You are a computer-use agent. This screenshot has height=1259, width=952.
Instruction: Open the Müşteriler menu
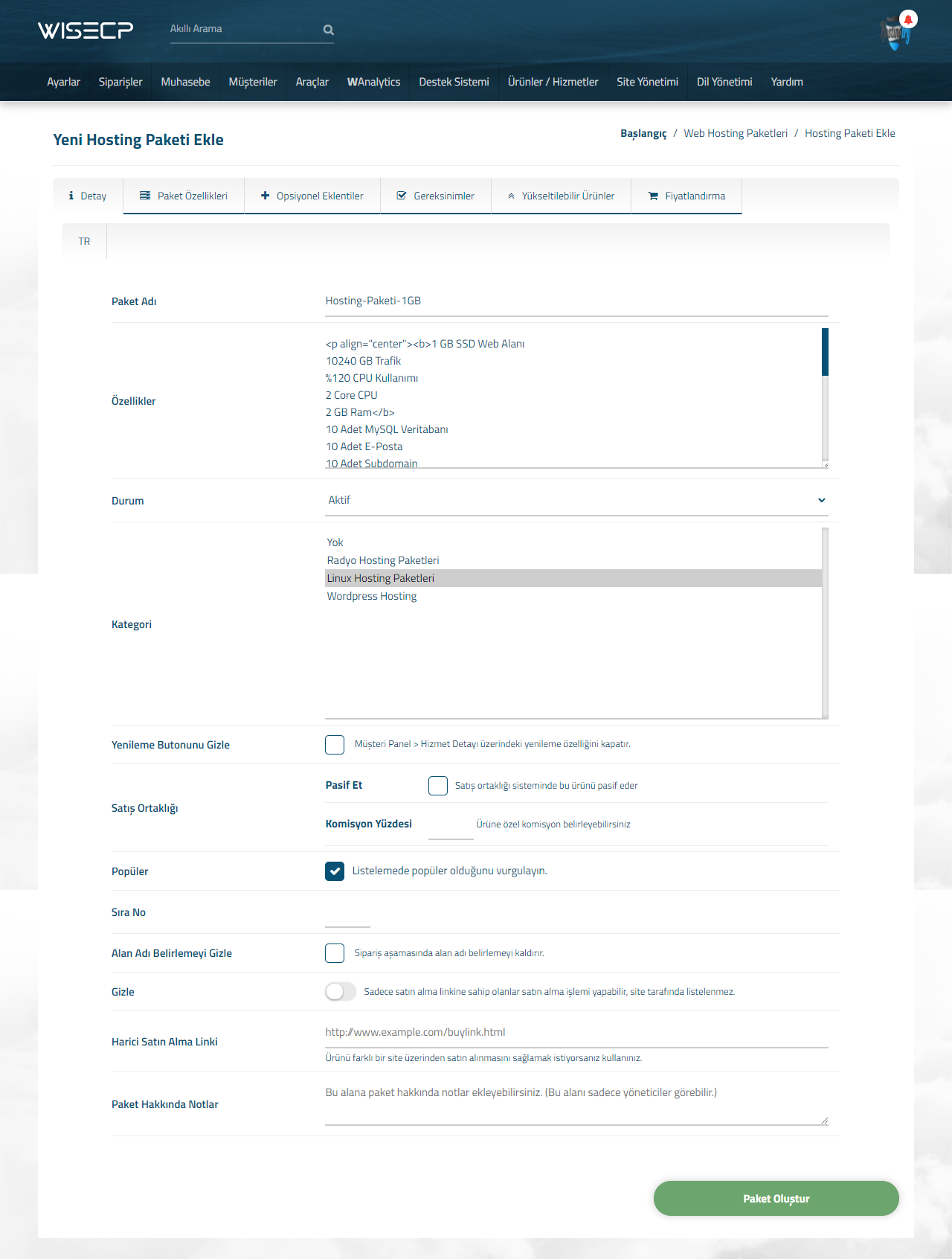(x=253, y=82)
